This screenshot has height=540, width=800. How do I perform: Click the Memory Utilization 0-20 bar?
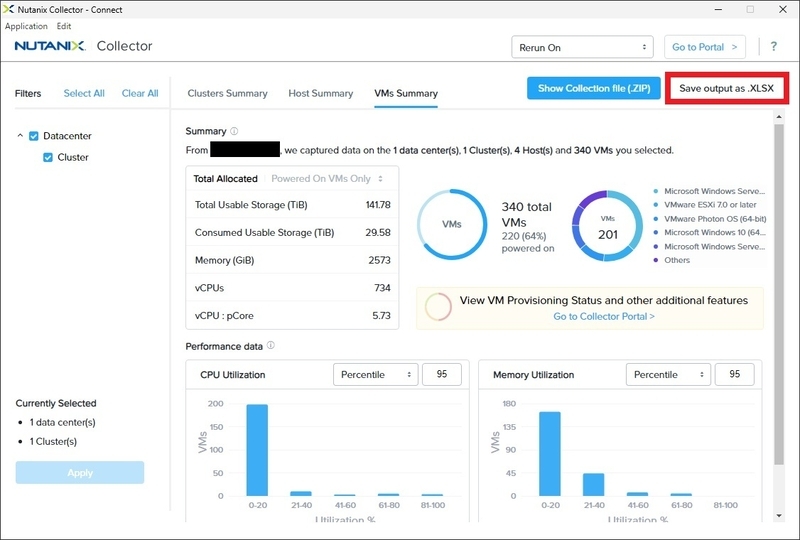tap(550, 454)
